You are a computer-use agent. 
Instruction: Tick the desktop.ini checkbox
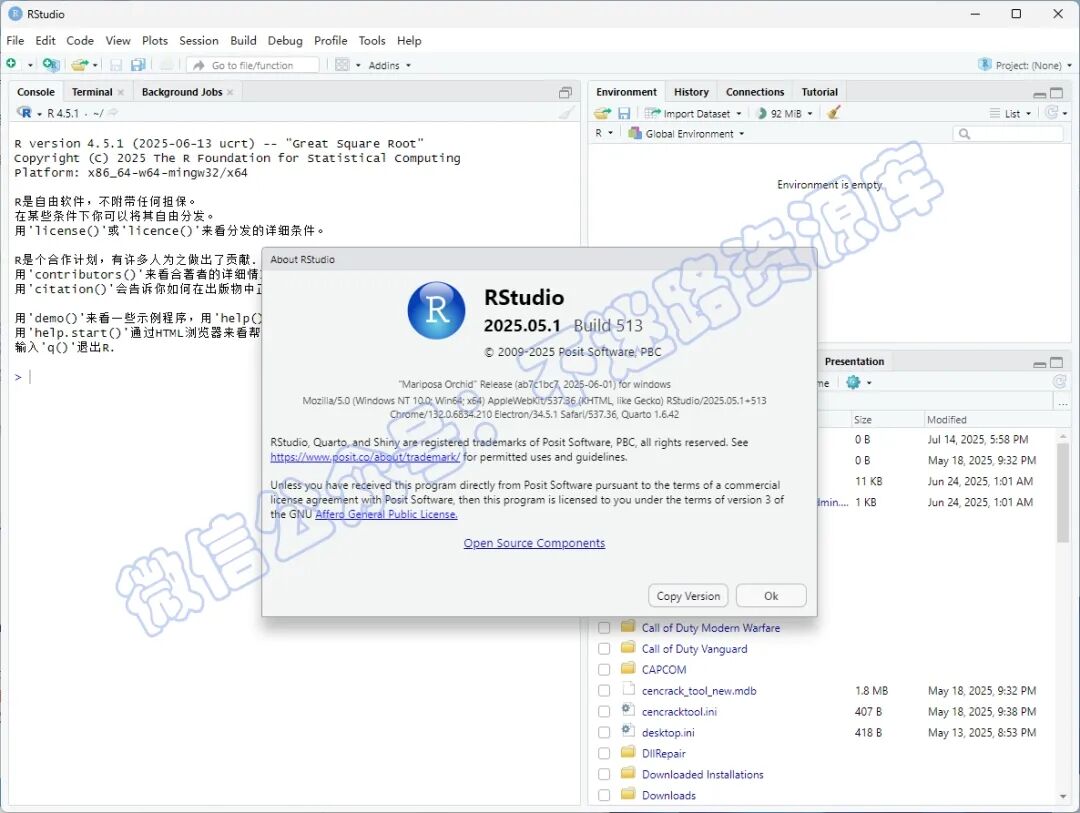click(604, 732)
